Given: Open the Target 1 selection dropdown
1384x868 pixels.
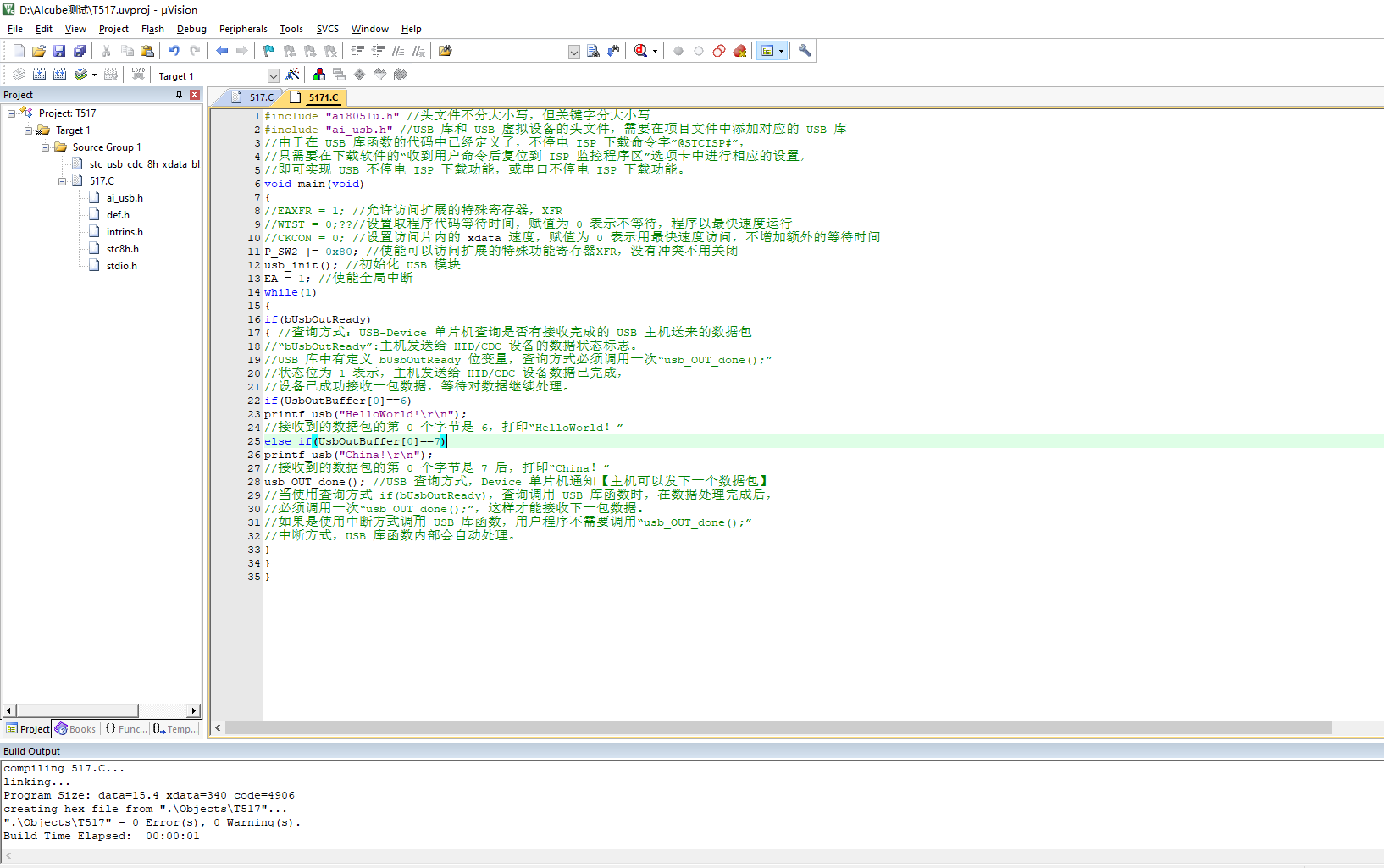Looking at the screenshot, I should pyautogui.click(x=273, y=75).
